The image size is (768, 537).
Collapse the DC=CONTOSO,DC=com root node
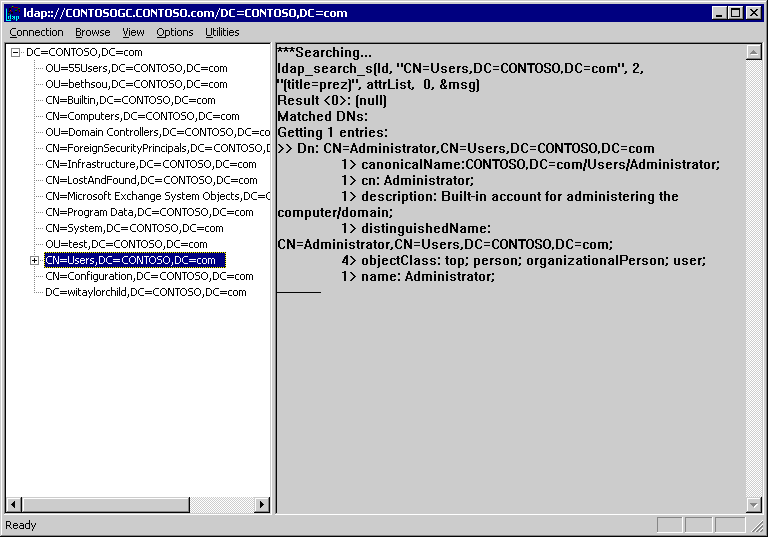pyautogui.click(x=16, y=52)
